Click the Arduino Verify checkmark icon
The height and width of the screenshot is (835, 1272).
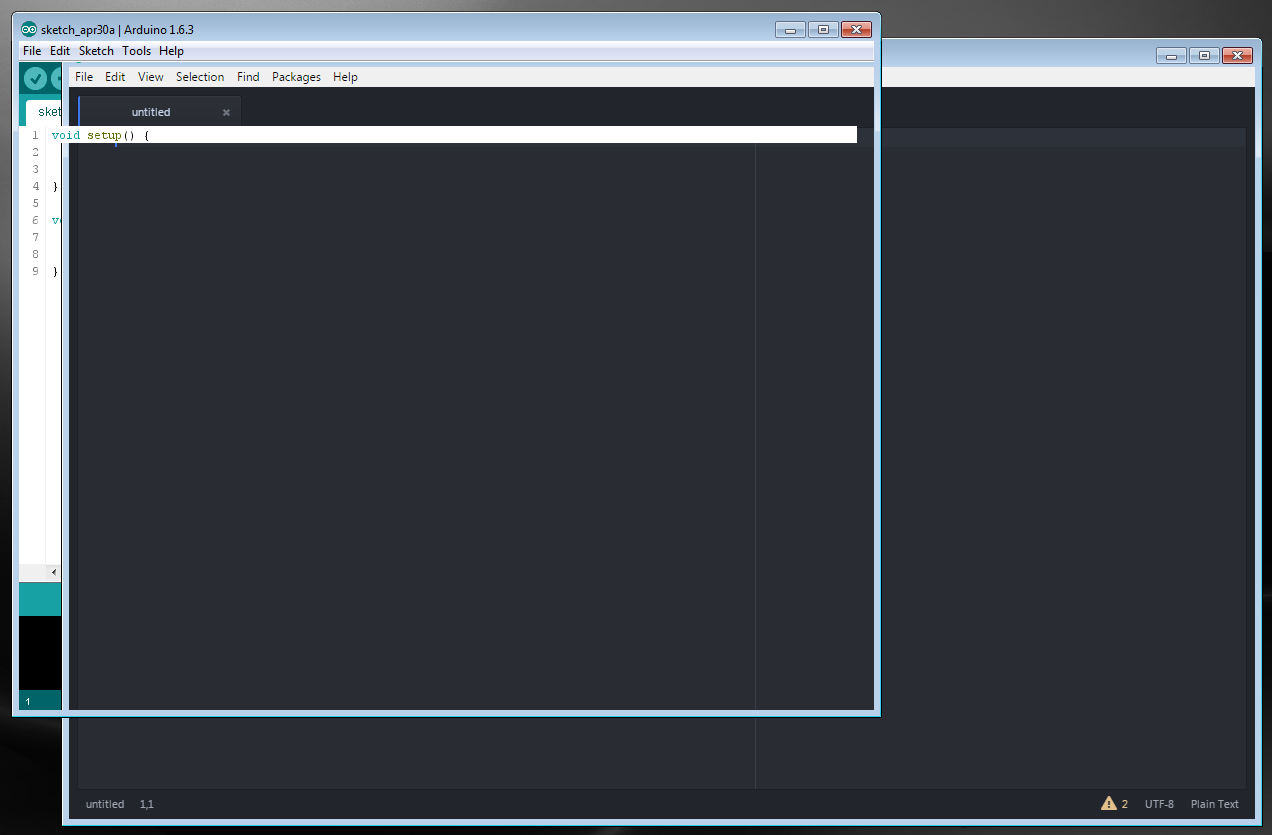(35, 78)
